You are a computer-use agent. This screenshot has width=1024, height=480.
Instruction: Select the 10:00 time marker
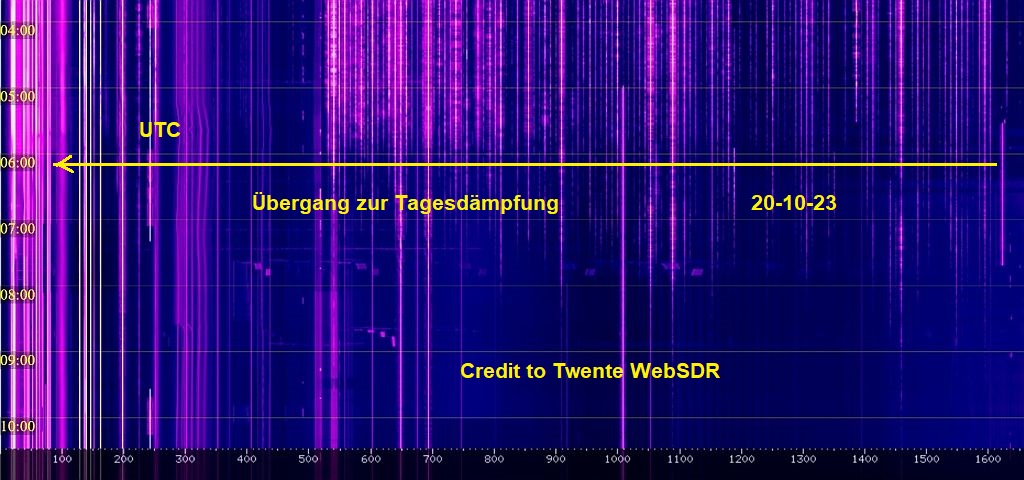[x=18, y=425]
